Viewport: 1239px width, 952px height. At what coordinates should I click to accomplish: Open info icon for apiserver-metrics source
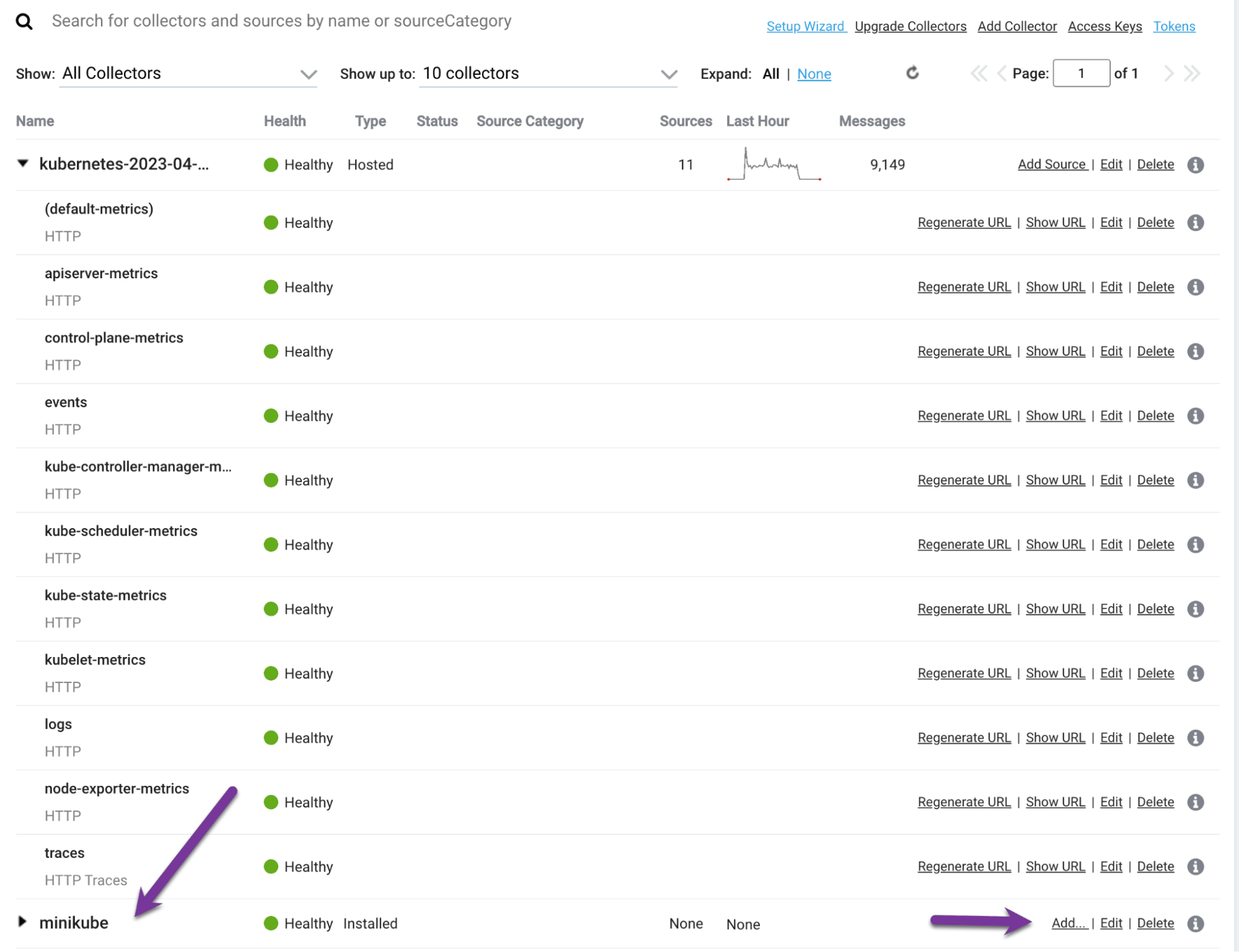[1196, 287]
